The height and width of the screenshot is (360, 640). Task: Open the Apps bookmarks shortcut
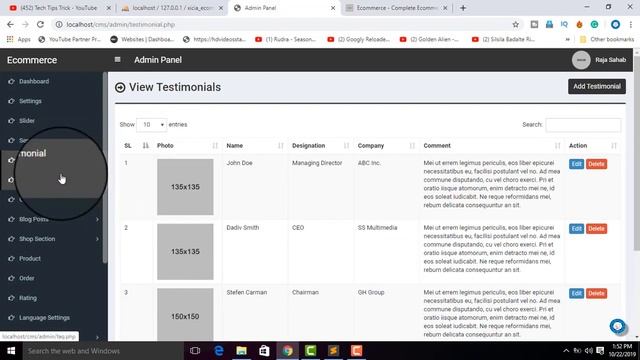pos(19,39)
